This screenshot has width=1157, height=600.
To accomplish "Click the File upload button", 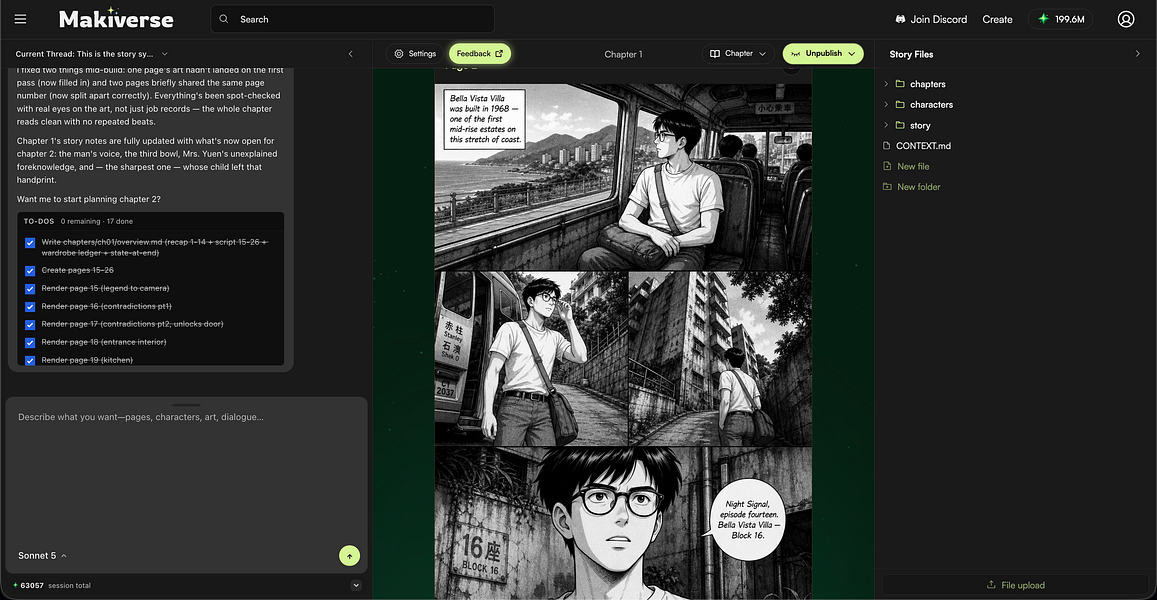I will [x=1015, y=585].
